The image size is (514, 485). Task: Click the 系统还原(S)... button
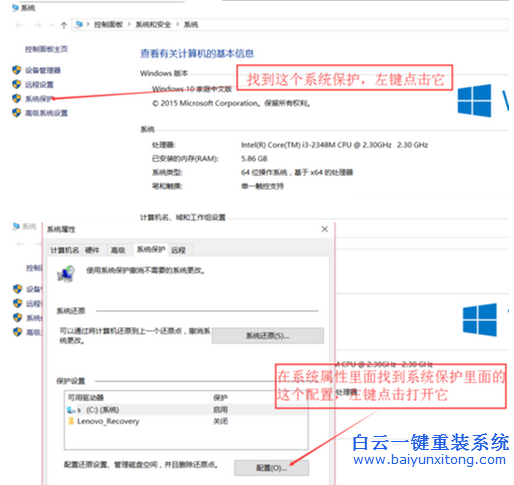coord(268,336)
